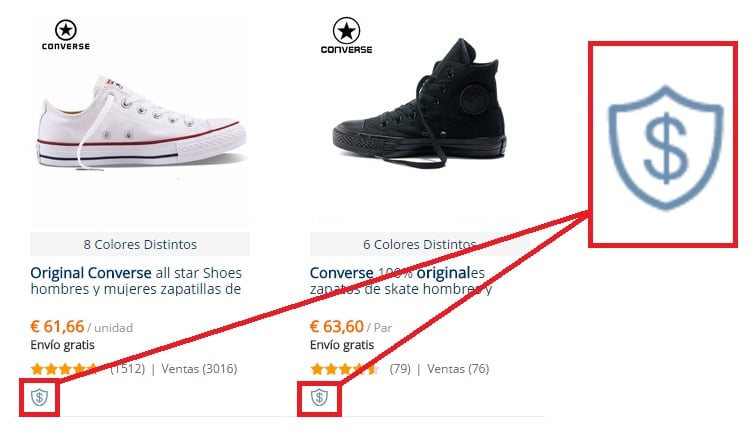This screenshot has width=753, height=436.
Task: Click the enlarged dollar shield icon
Action: coord(666,148)
